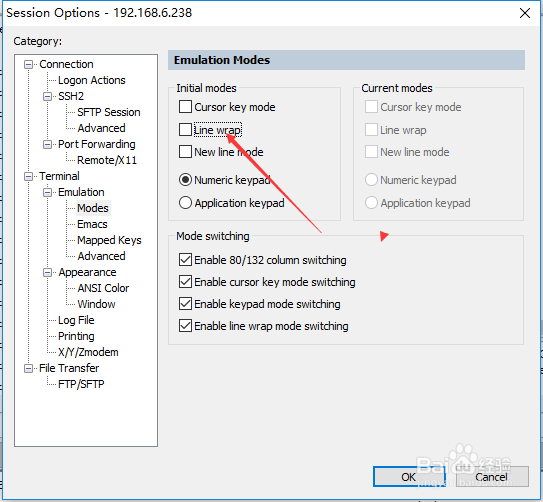
Task: Open ANSI Color settings
Action: 103,288
